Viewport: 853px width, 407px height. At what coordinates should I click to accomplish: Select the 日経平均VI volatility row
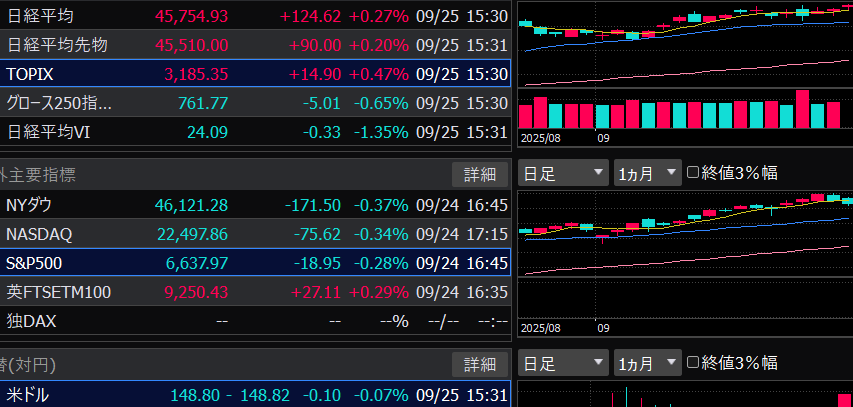[x=255, y=131]
